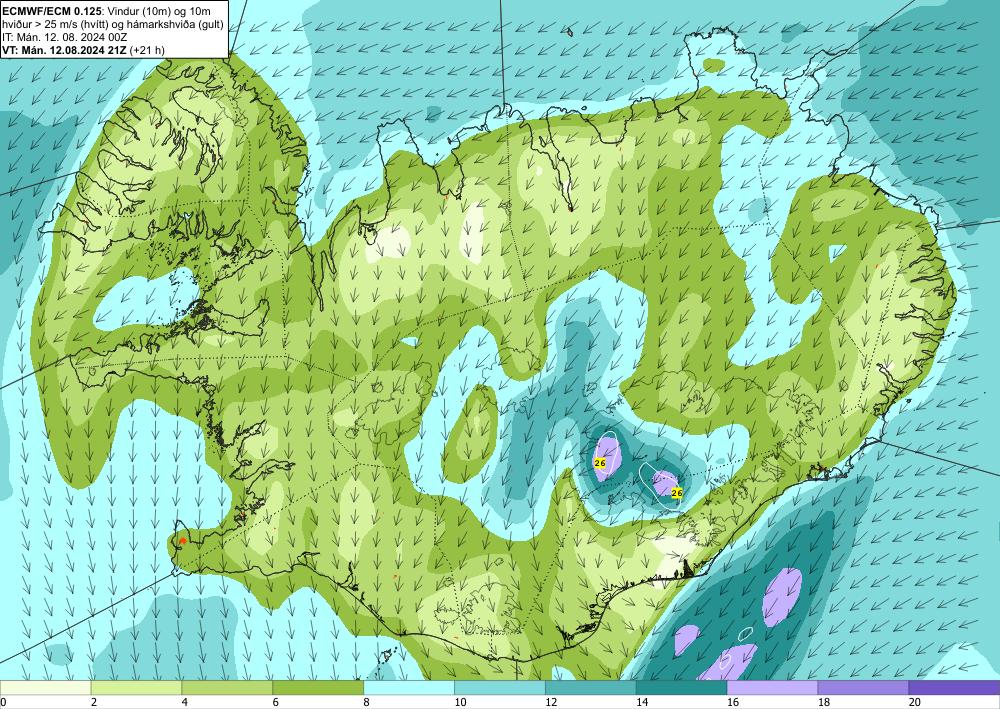Click the scale value 6 label
The image size is (1000, 709).
pyautogui.click(x=276, y=703)
